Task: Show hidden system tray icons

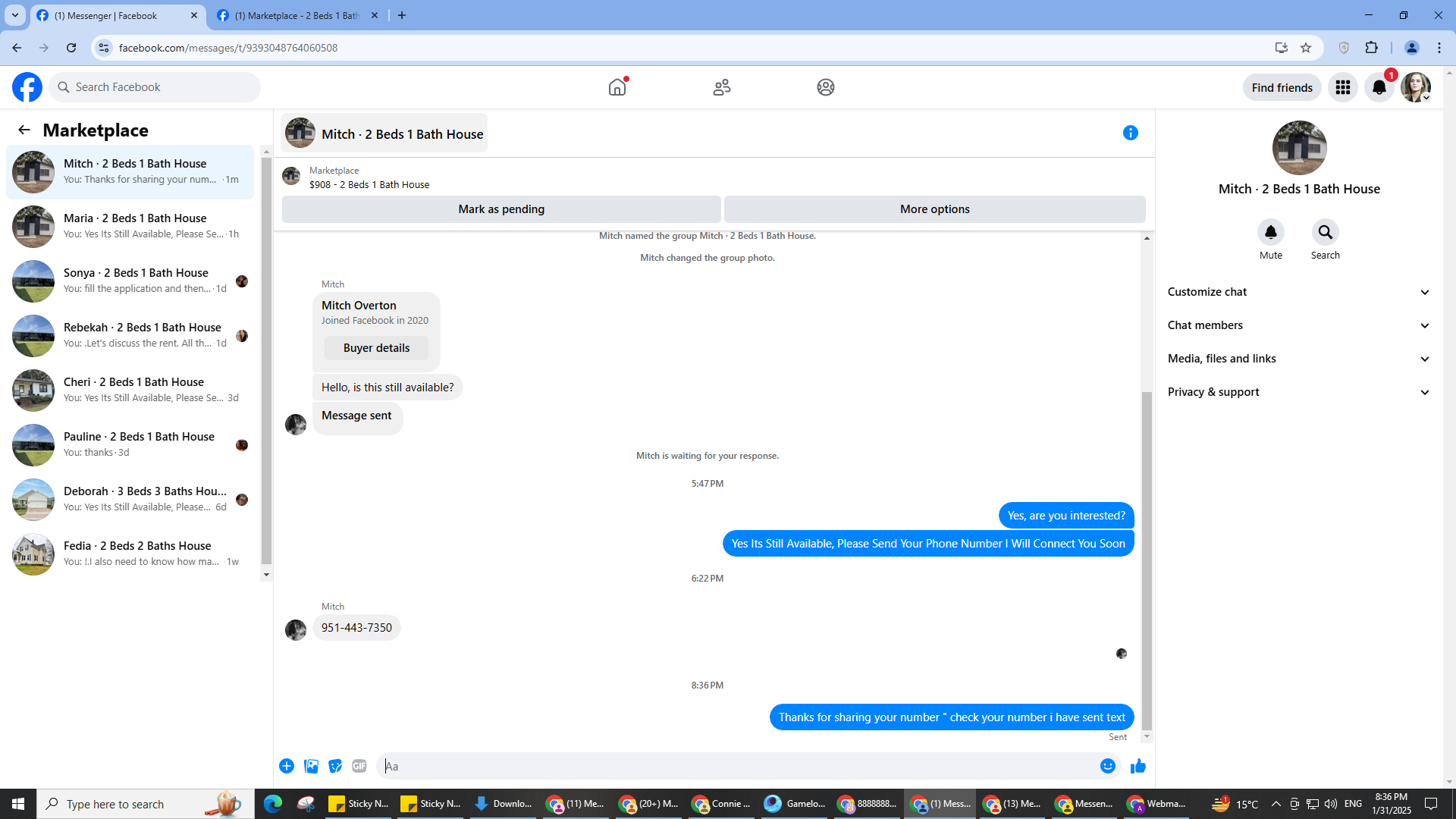Action: click(1276, 804)
